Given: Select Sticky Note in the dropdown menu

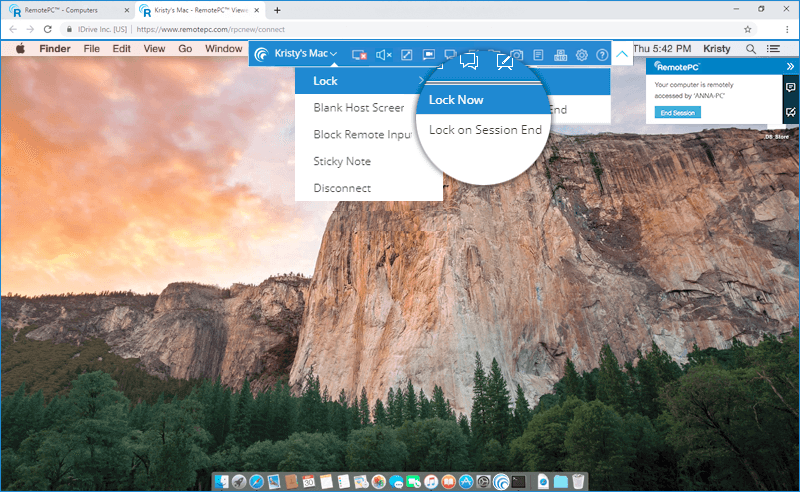Looking at the screenshot, I should [x=342, y=161].
